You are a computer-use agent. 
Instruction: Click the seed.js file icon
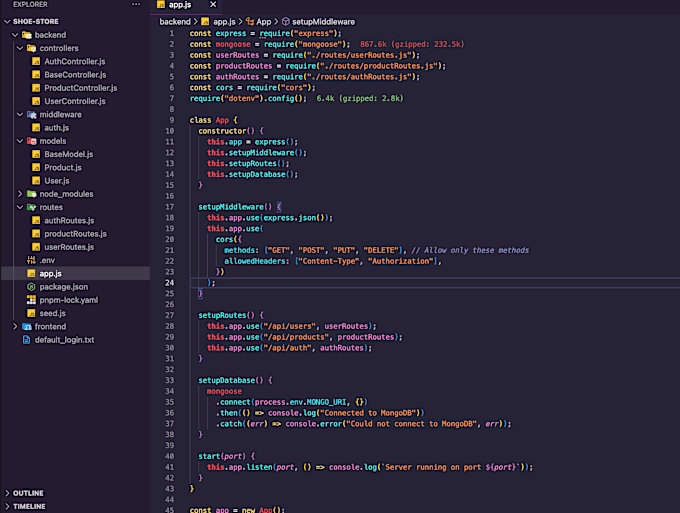pos(31,313)
